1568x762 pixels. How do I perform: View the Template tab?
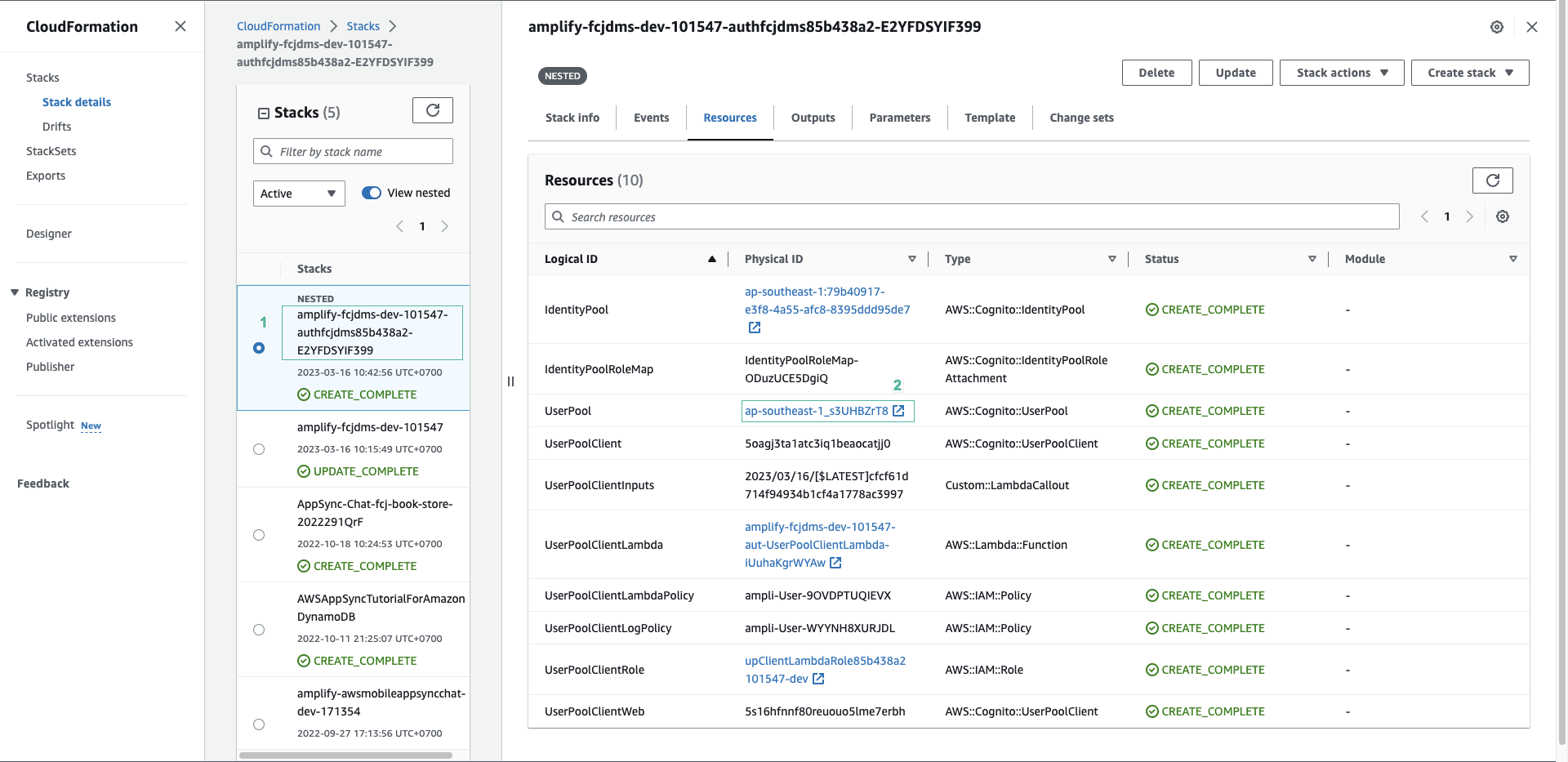(x=990, y=118)
